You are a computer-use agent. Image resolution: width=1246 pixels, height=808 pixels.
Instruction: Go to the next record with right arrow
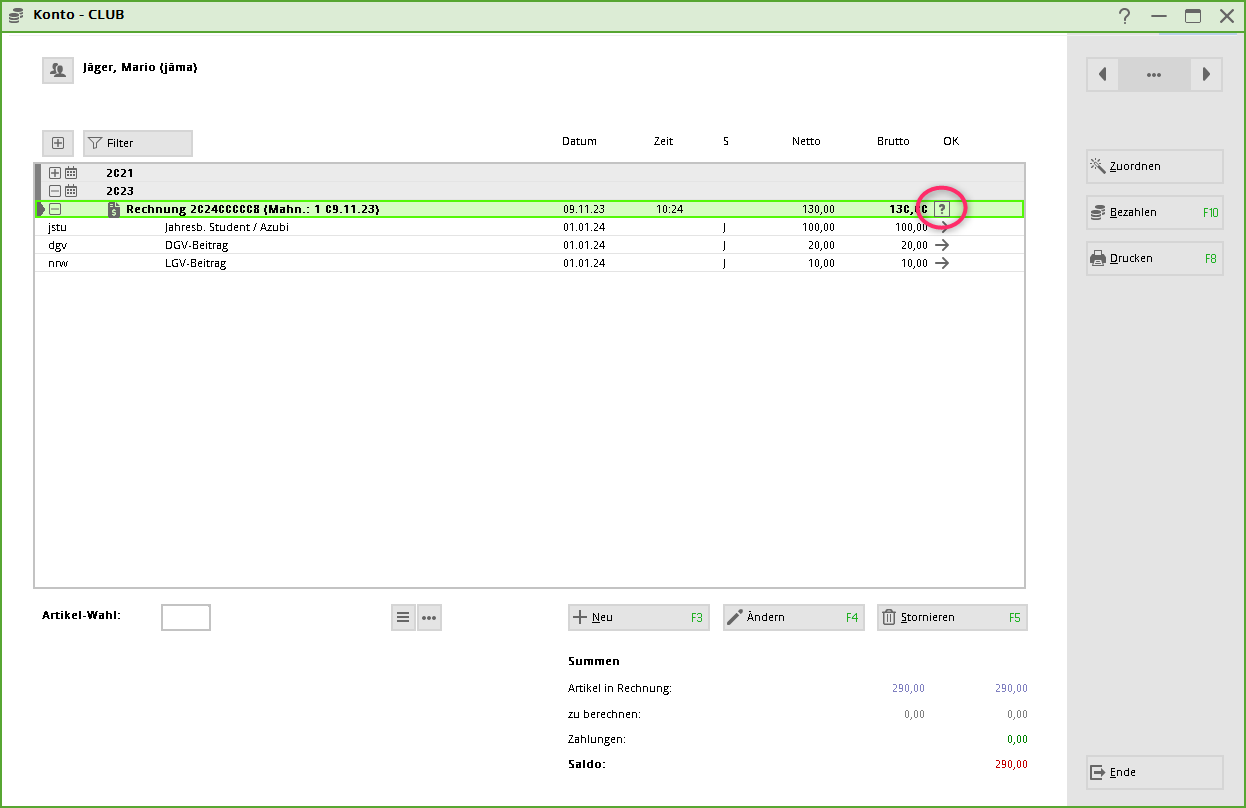[x=1207, y=74]
